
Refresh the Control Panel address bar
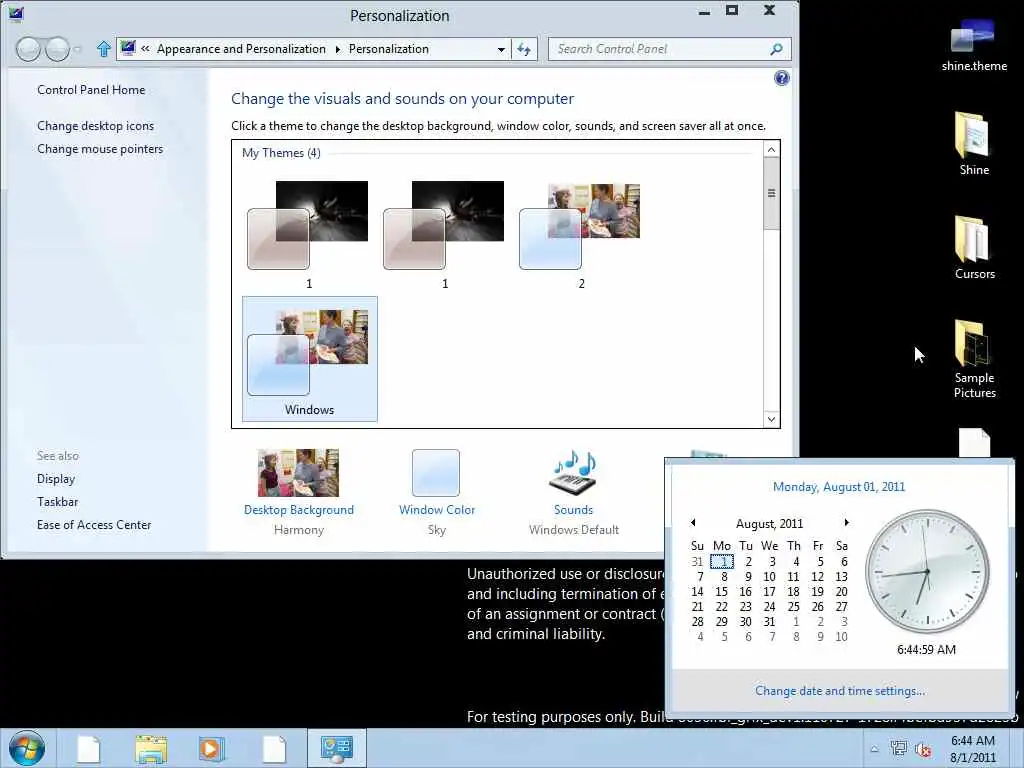pyautogui.click(x=524, y=49)
